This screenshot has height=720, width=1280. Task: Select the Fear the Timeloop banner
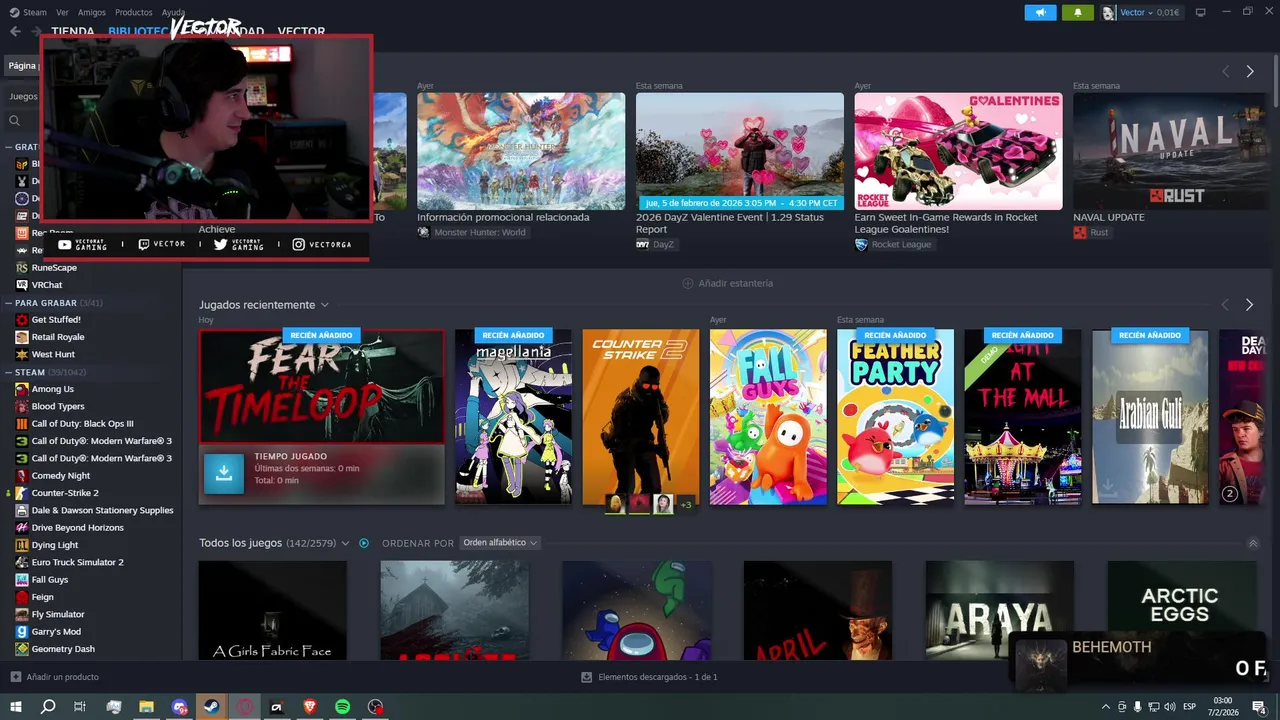[x=321, y=386]
